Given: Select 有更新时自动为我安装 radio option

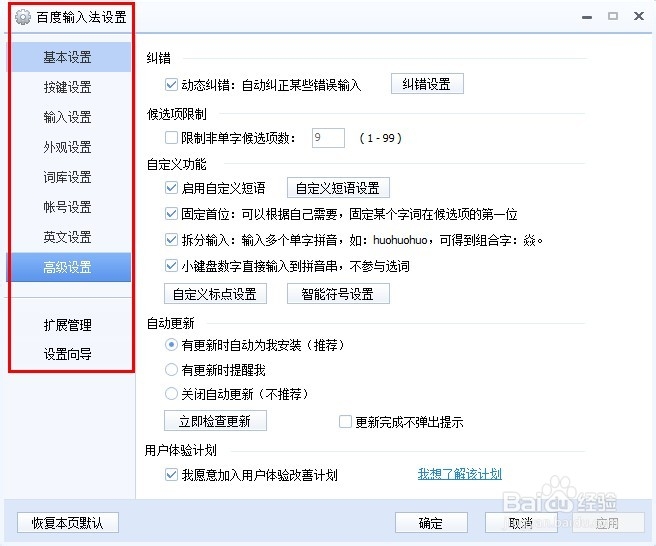Looking at the screenshot, I should (x=171, y=345).
